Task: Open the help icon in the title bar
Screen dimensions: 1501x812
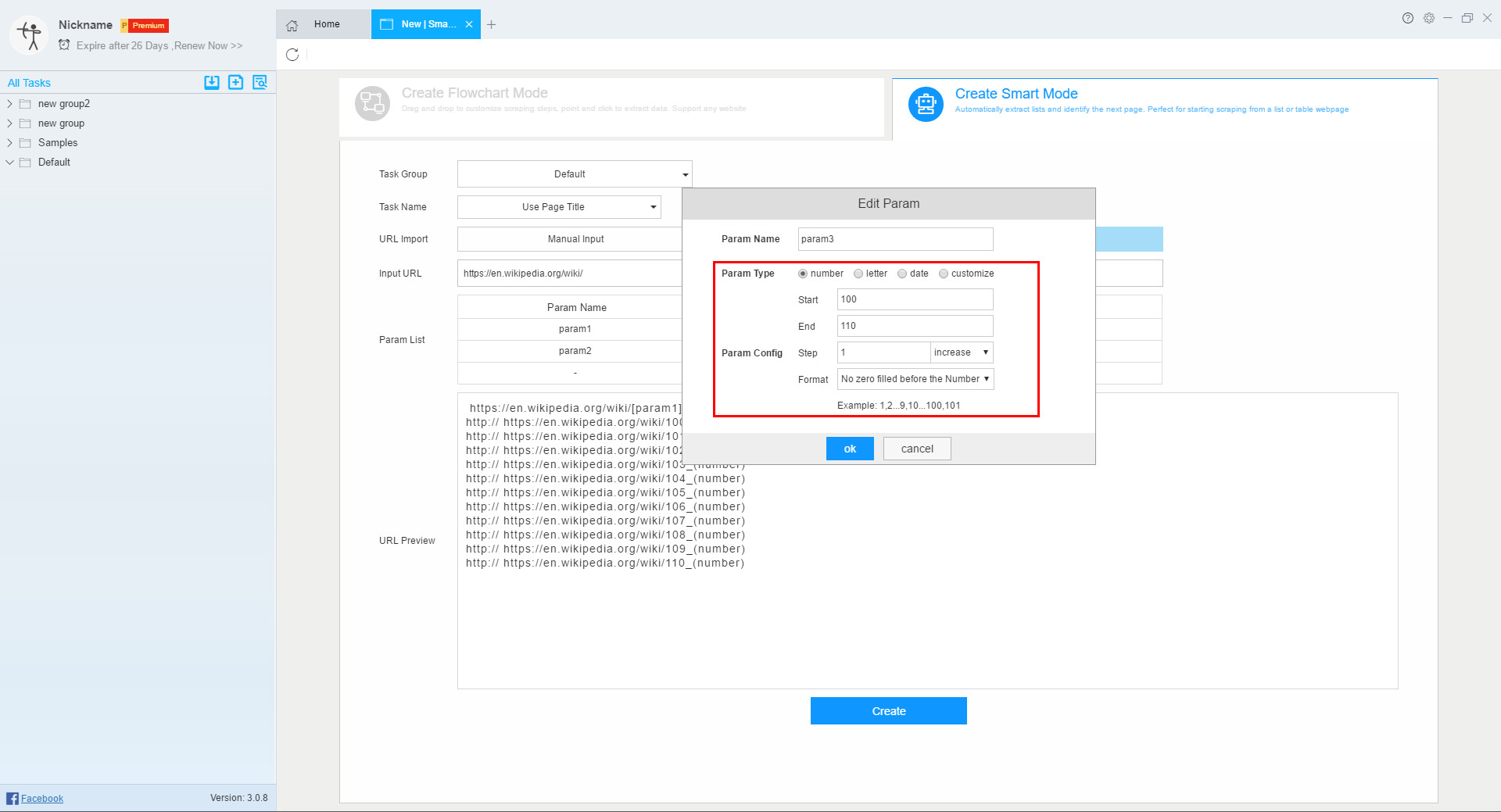Action: [1407, 18]
